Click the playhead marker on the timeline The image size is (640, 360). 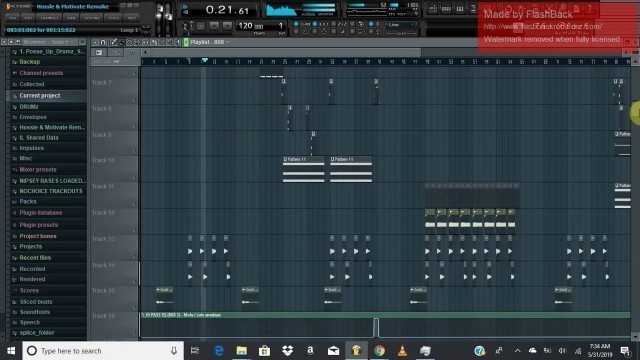tap(204, 60)
